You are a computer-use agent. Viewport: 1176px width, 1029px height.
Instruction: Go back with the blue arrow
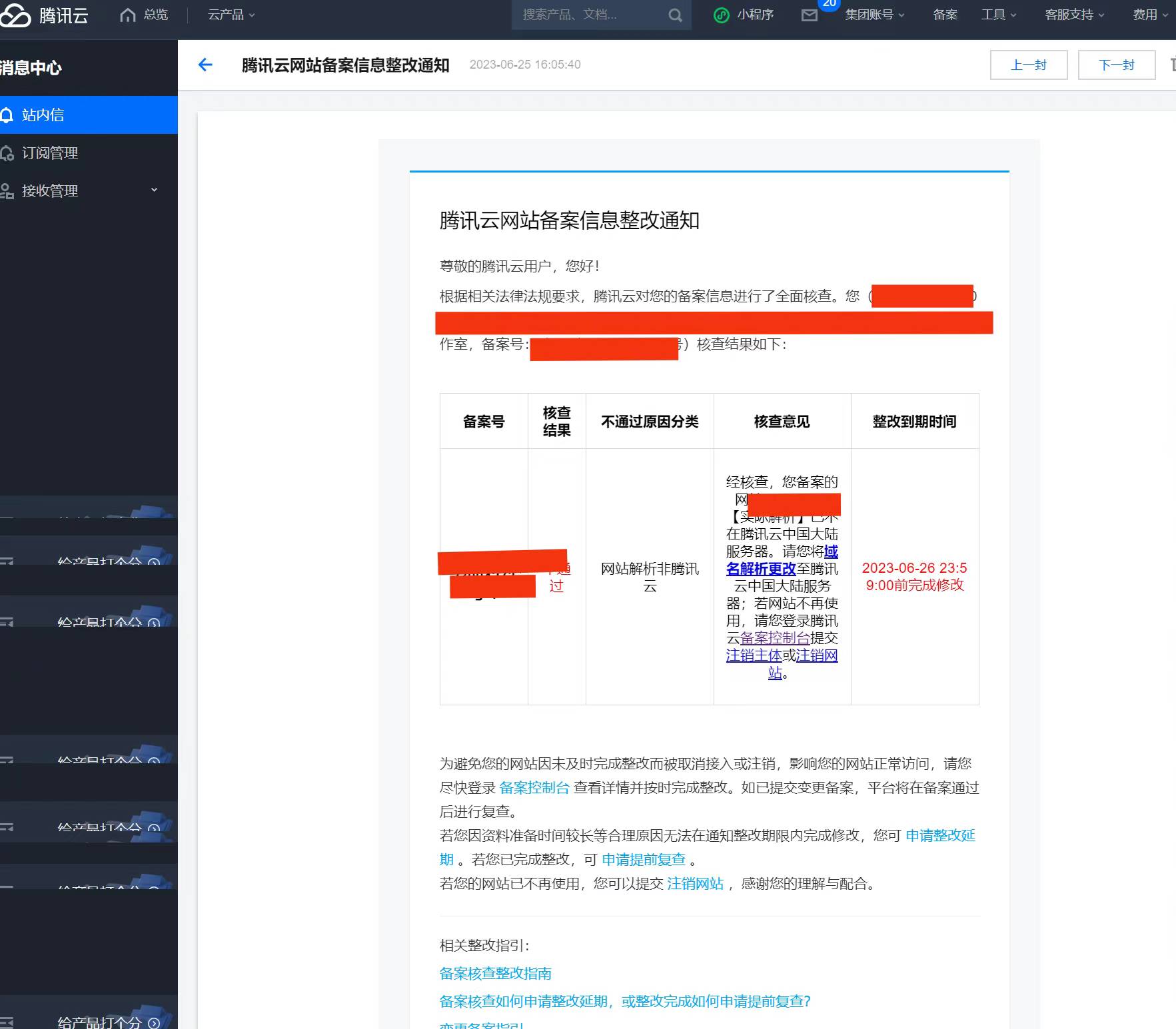coord(205,65)
